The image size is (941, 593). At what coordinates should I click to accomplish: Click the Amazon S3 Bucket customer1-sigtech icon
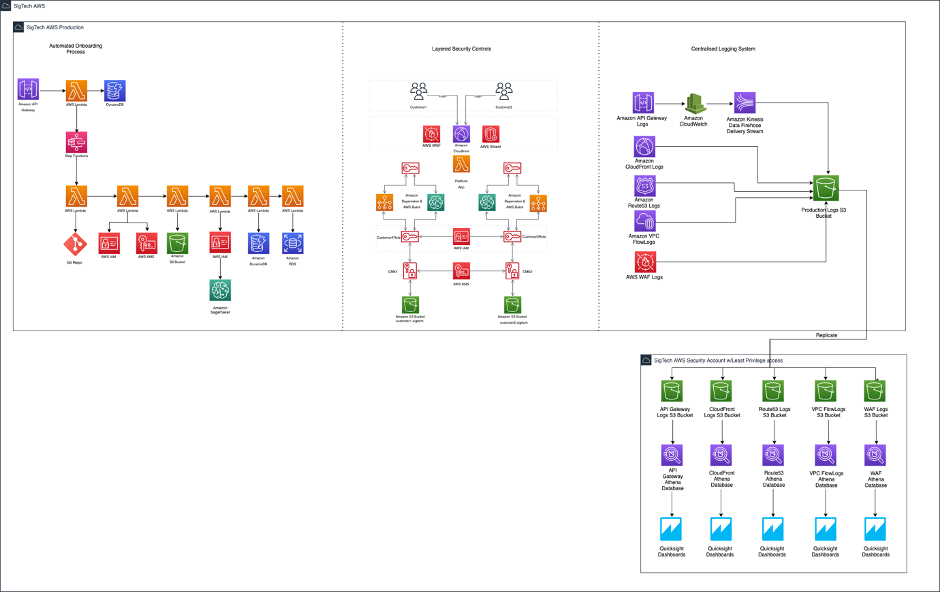[x=410, y=304]
